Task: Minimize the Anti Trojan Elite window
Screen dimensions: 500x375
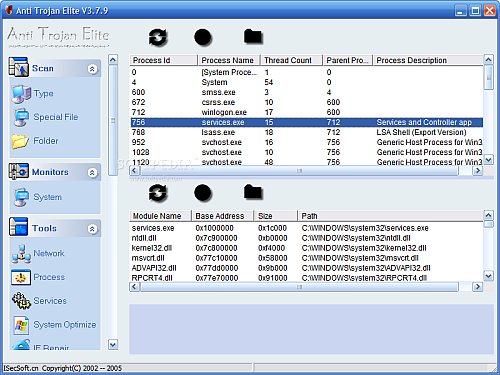Action: click(x=461, y=11)
